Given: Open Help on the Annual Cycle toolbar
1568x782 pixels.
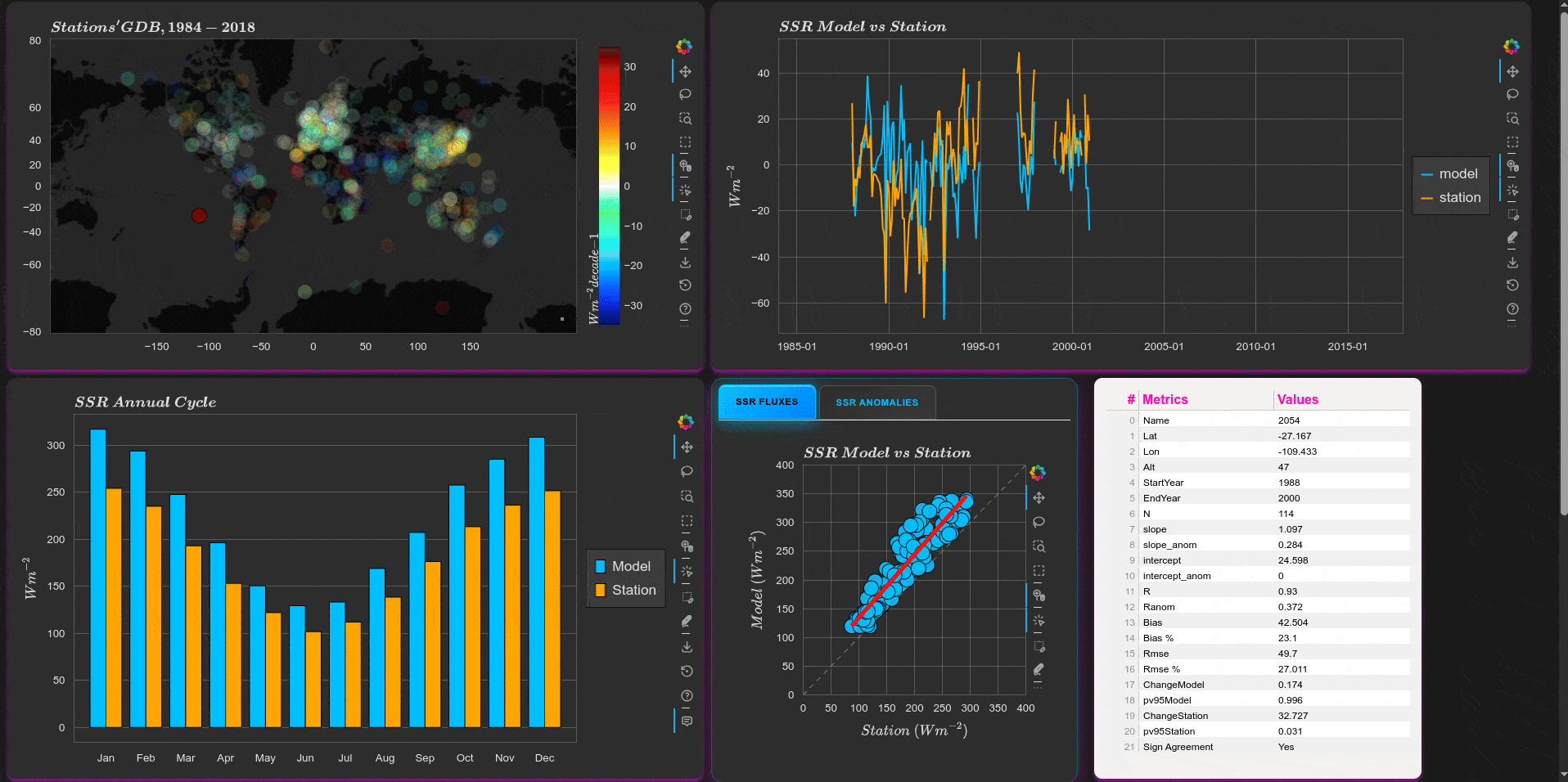Looking at the screenshot, I should point(687,695).
